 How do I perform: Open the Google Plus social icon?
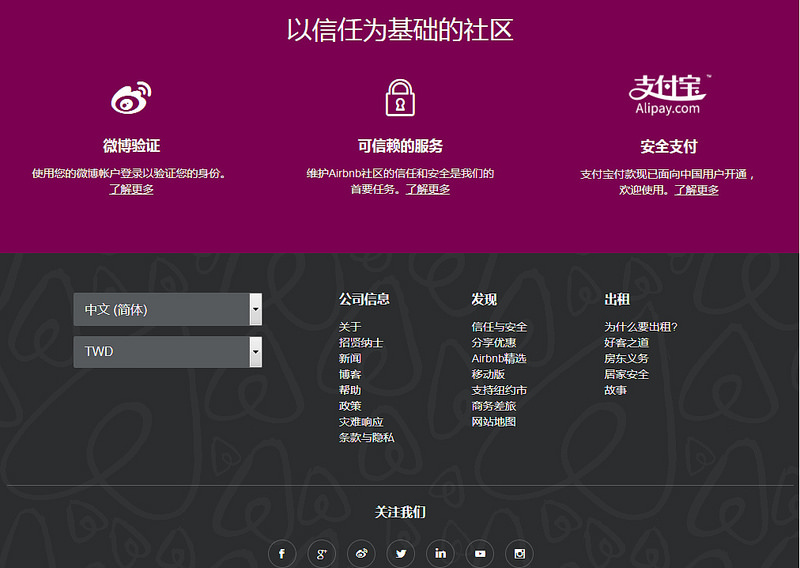[321, 554]
